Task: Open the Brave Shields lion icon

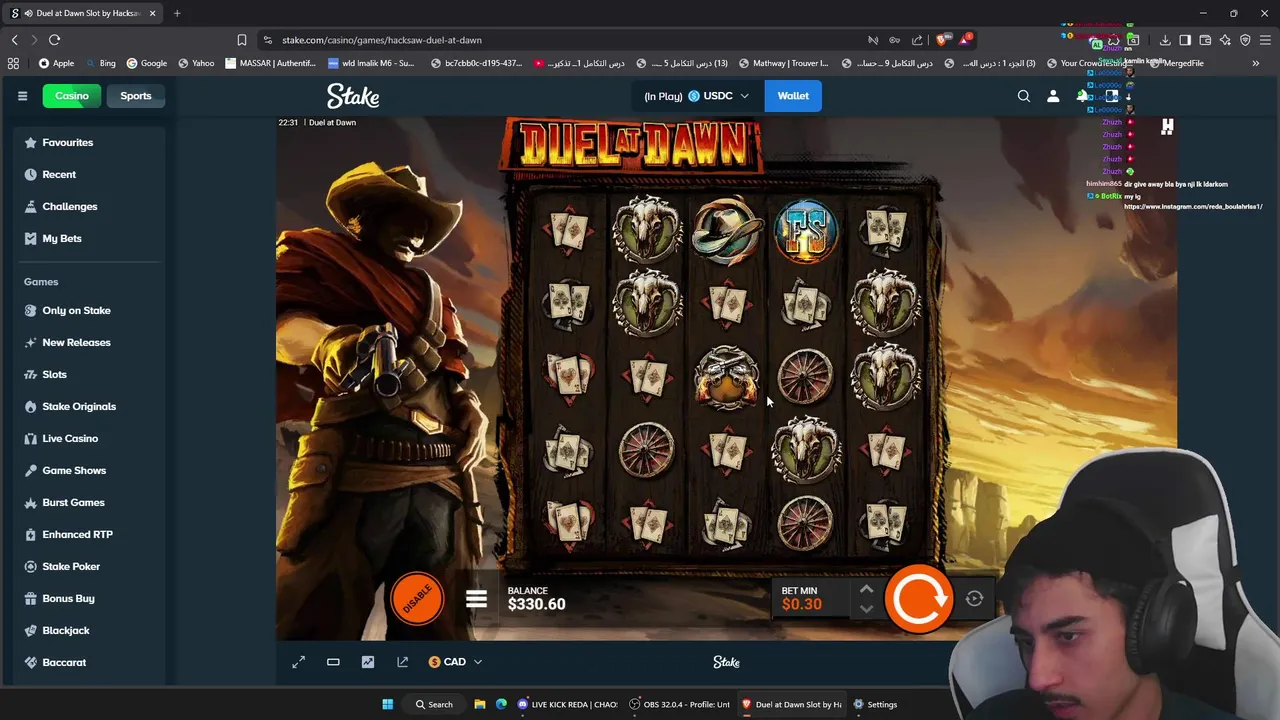Action: click(941, 40)
